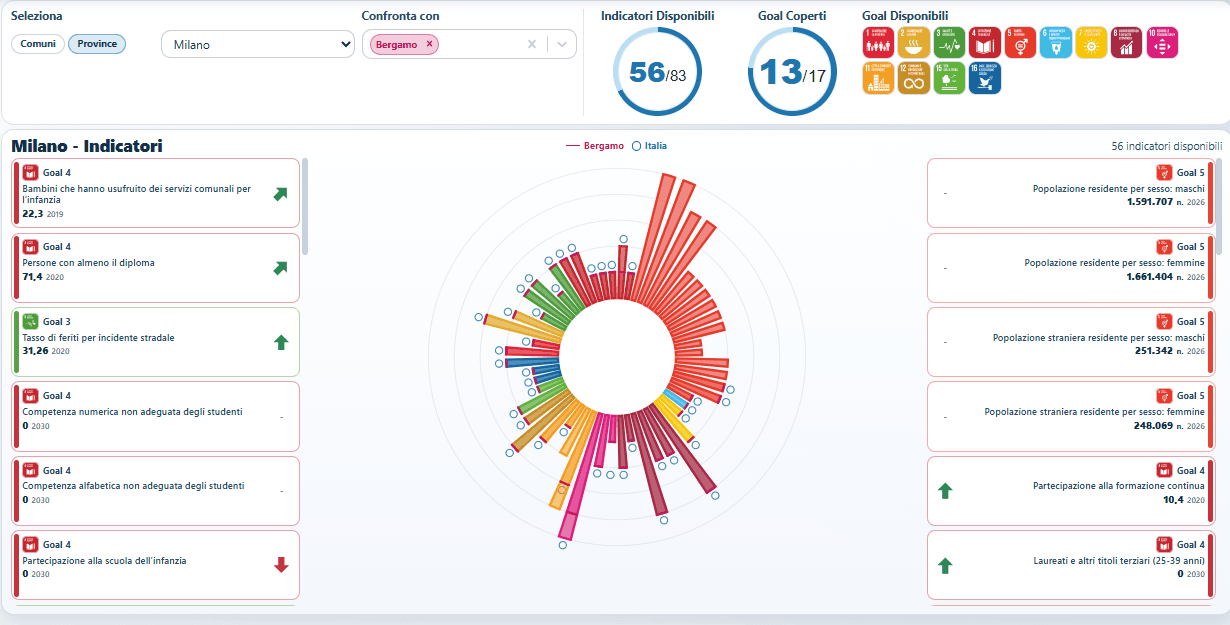This screenshot has height=625, width=1230.
Task: Open Bambini servizi comunali per l'infanzia card
Action: tap(156, 193)
